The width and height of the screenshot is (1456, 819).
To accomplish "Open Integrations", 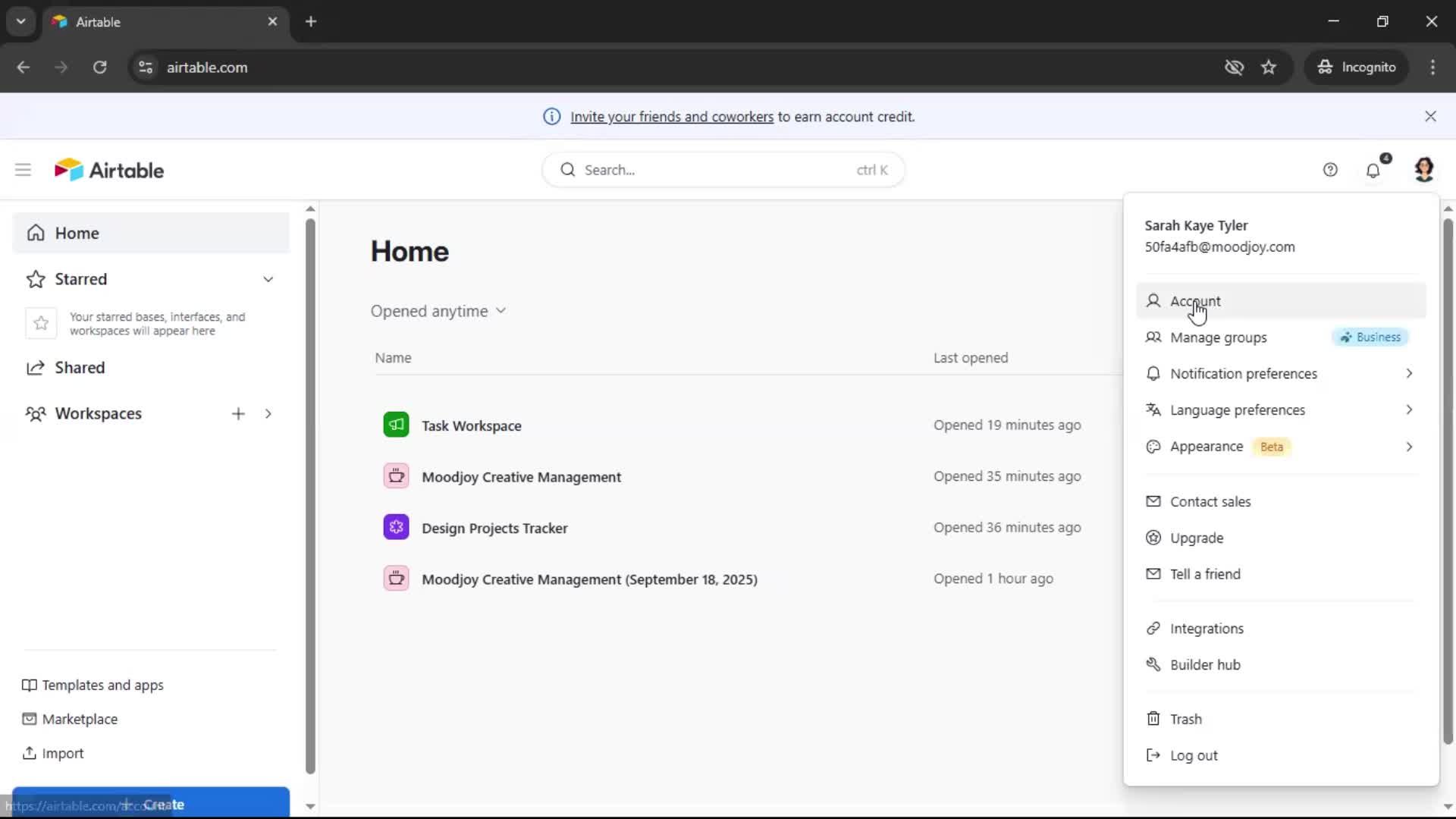I will point(1281,629).
